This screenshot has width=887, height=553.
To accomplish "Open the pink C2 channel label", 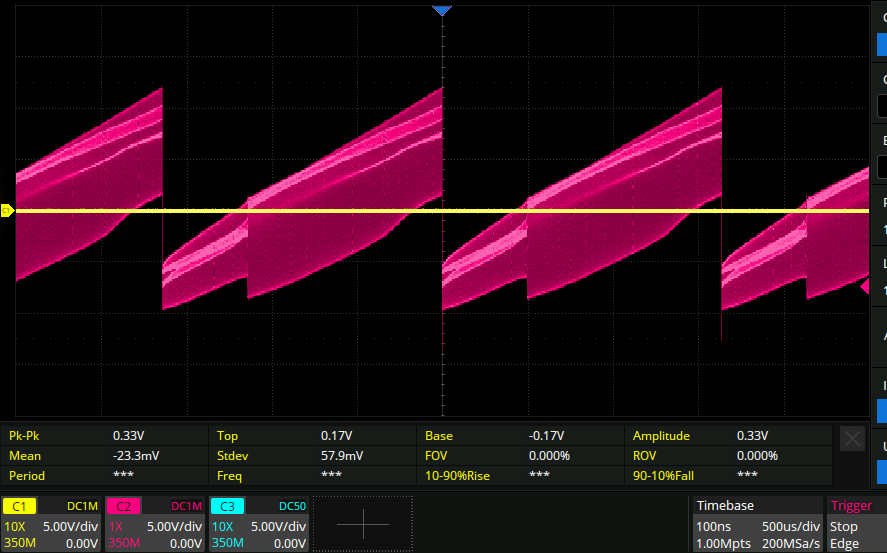I will point(124,507).
